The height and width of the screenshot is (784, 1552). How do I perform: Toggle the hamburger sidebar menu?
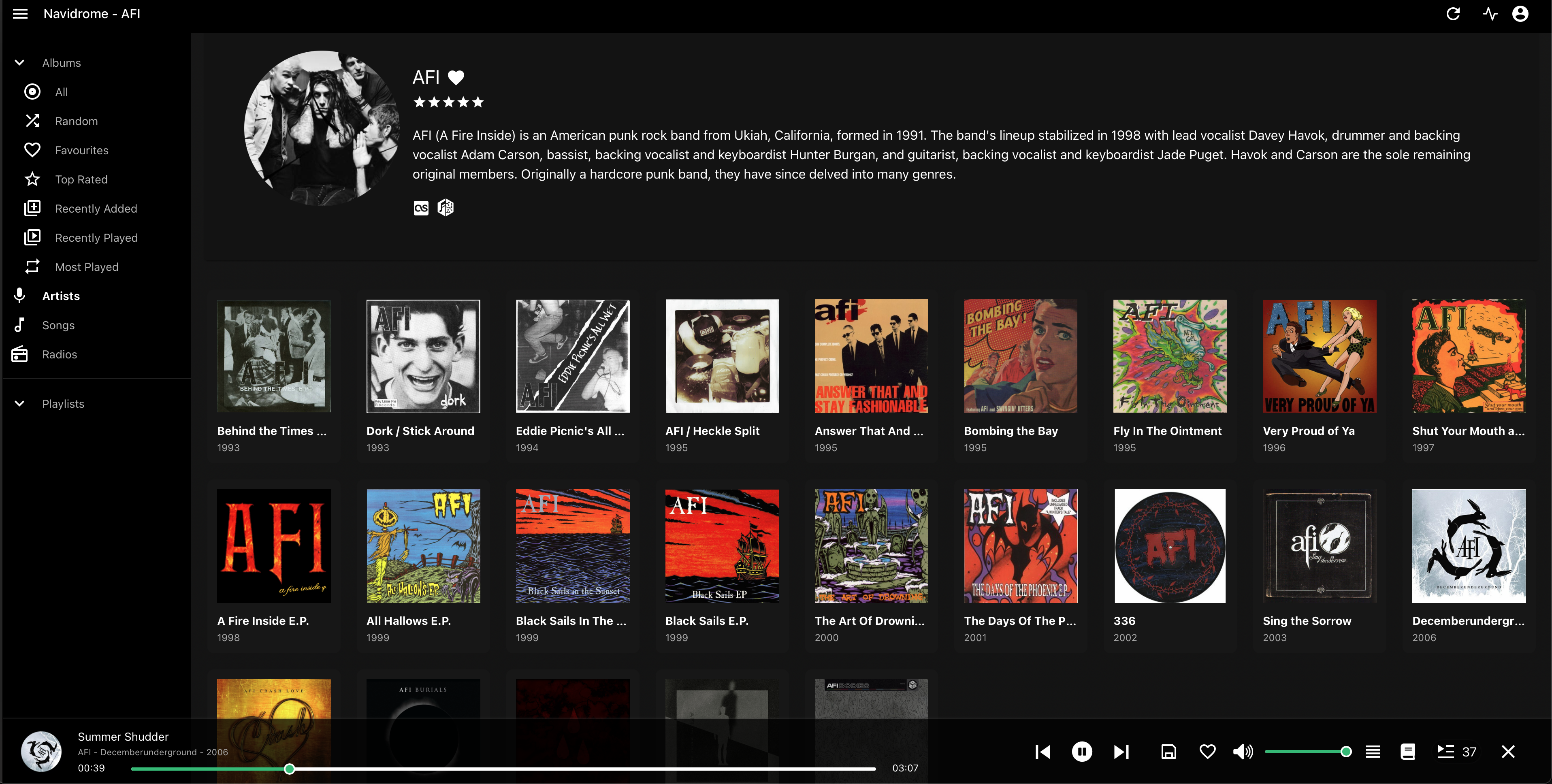coord(21,14)
